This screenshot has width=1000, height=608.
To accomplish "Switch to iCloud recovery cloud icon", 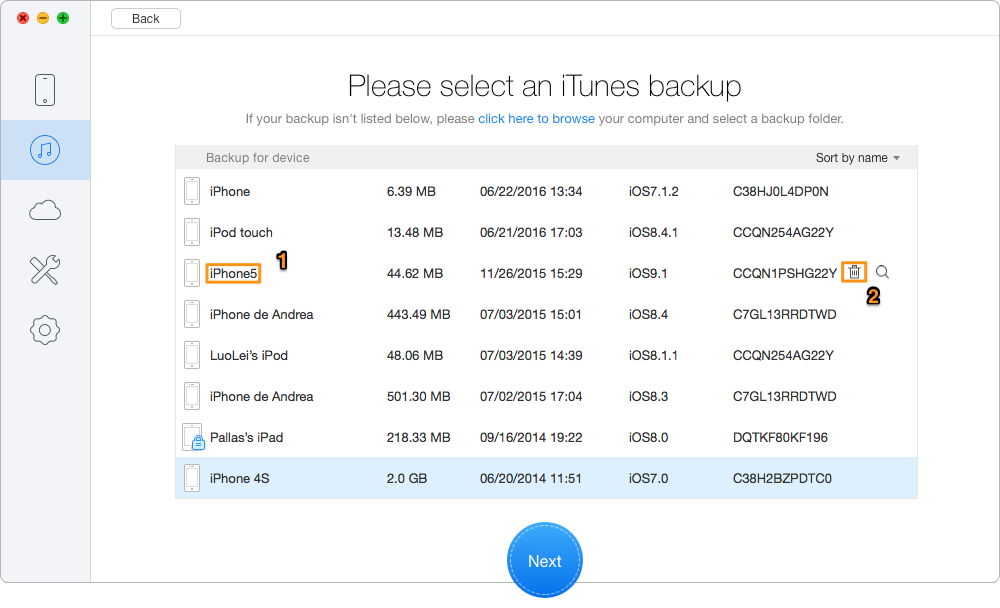I will 45,210.
